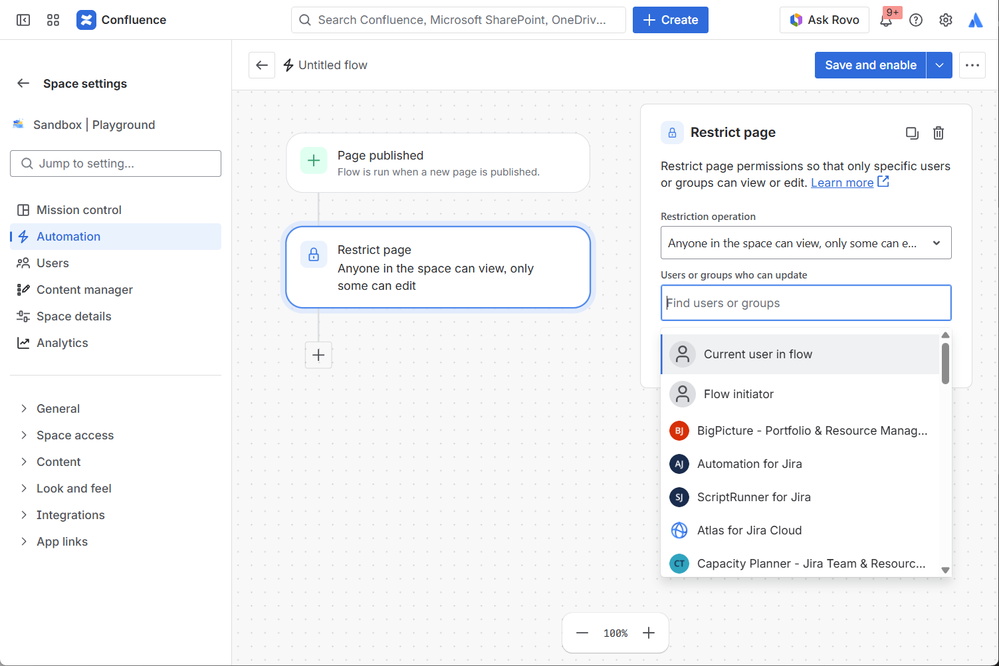Zoom in the flow canvas with plus

(x=649, y=633)
